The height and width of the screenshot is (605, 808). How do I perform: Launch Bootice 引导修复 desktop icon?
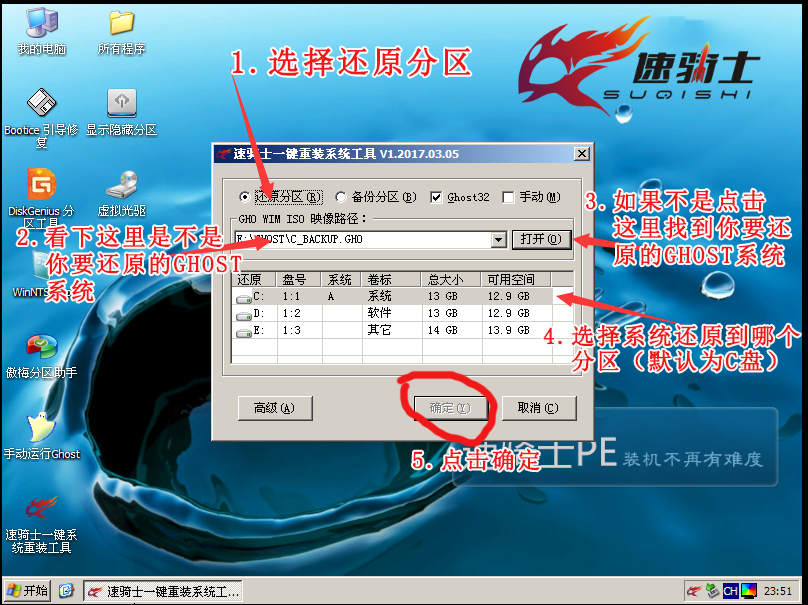click(x=41, y=119)
